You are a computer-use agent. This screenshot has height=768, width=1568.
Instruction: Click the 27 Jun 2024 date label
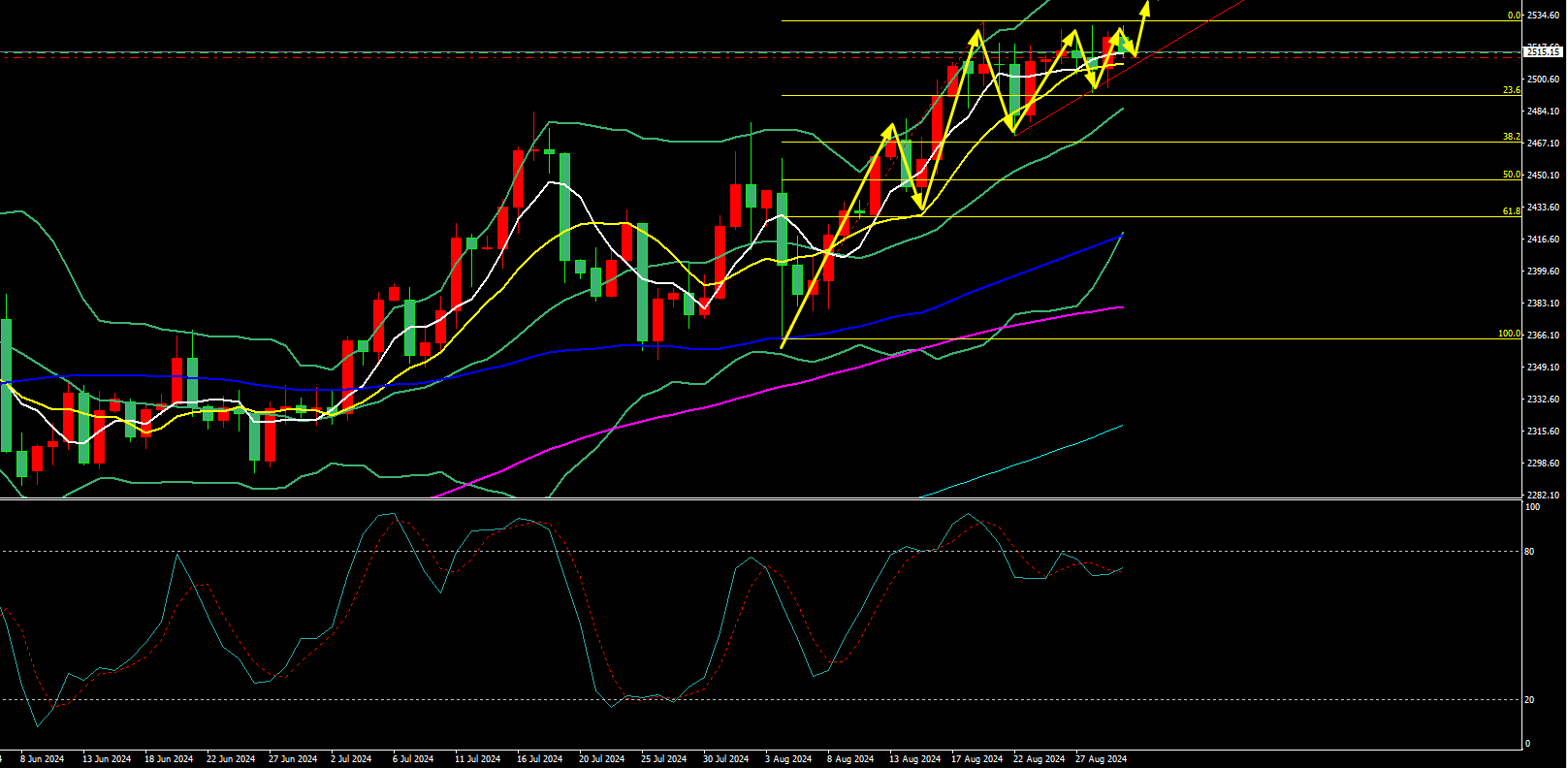coord(293,759)
